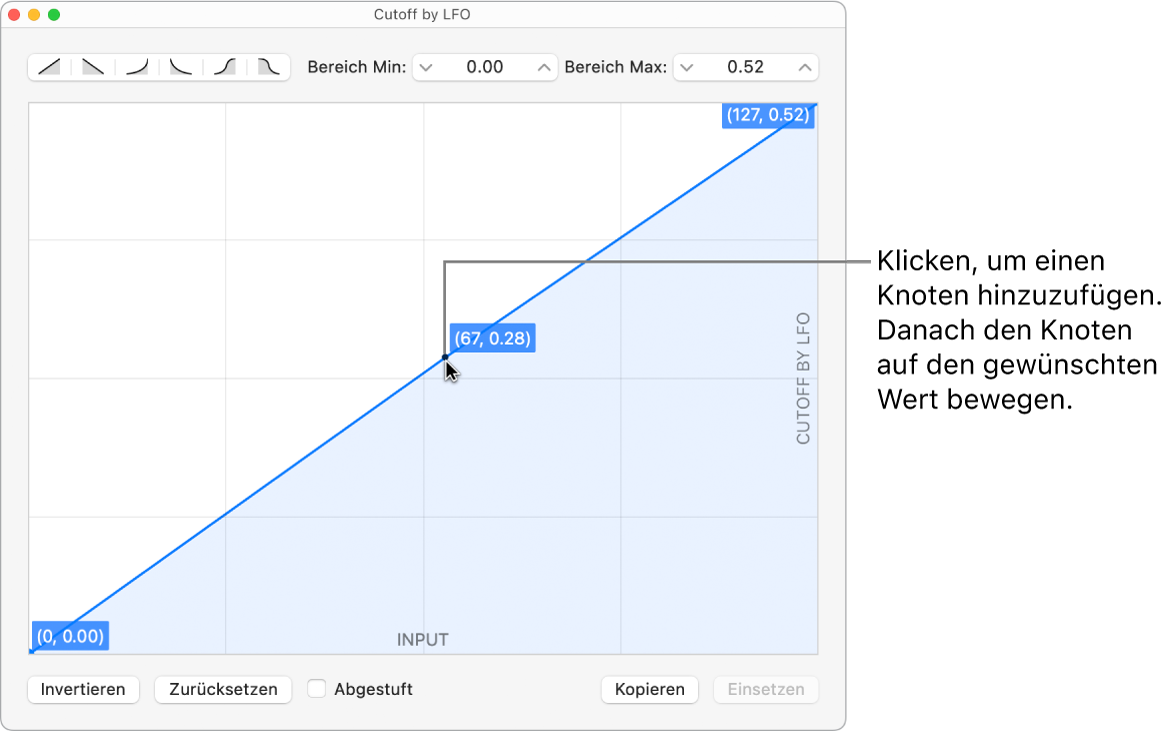Click the green zoom window button
Image resolution: width=1168 pixels, height=732 pixels.
pyautogui.click(x=54, y=15)
